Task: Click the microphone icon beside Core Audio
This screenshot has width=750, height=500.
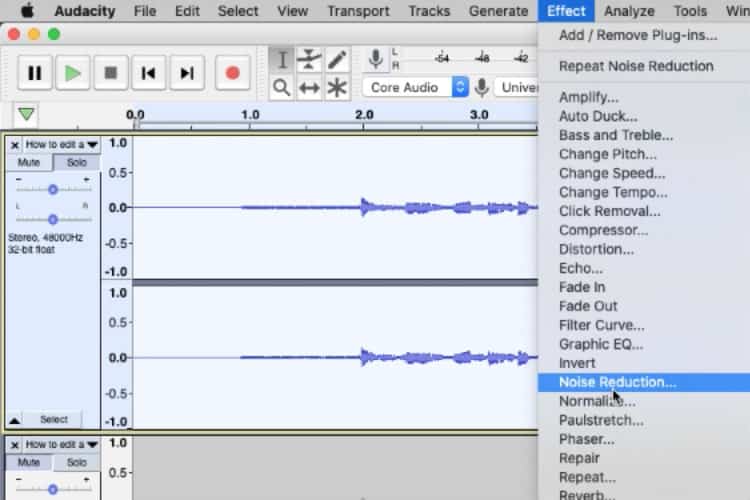Action: pos(482,88)
